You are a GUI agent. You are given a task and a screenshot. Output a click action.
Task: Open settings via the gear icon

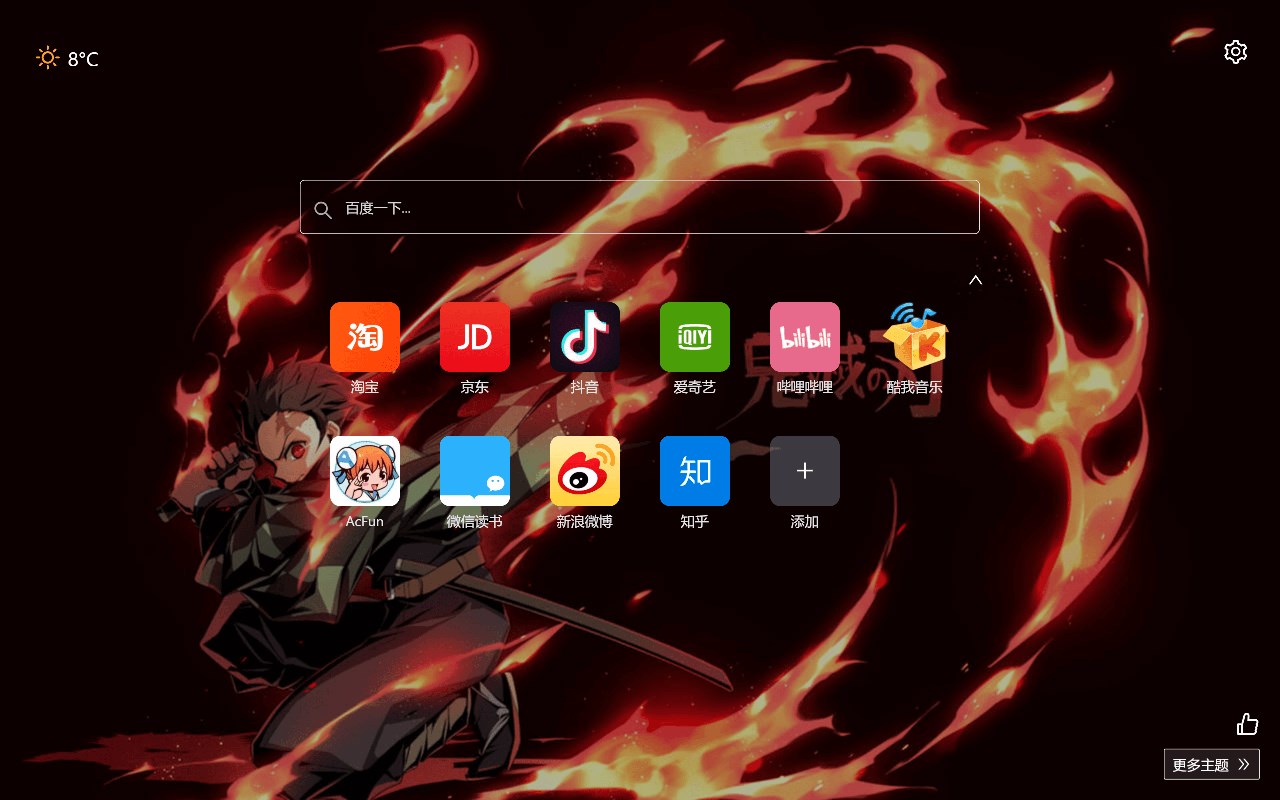tap(1236, 52)
